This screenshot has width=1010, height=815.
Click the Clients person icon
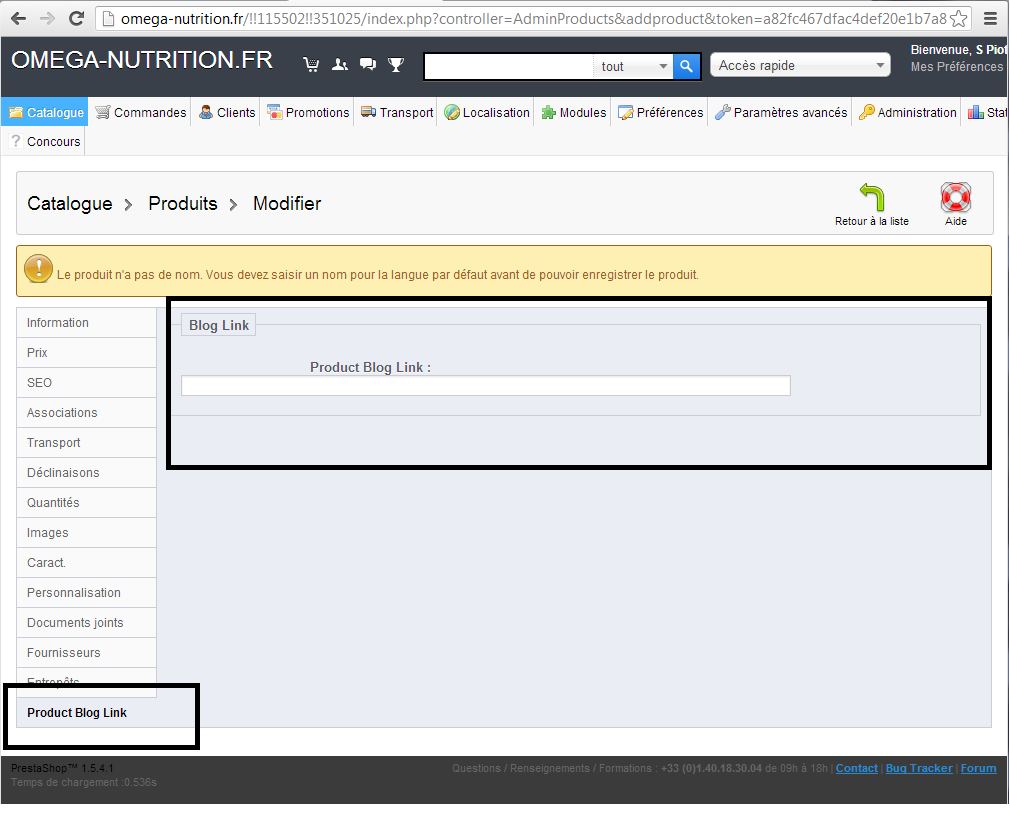(205, 112)
